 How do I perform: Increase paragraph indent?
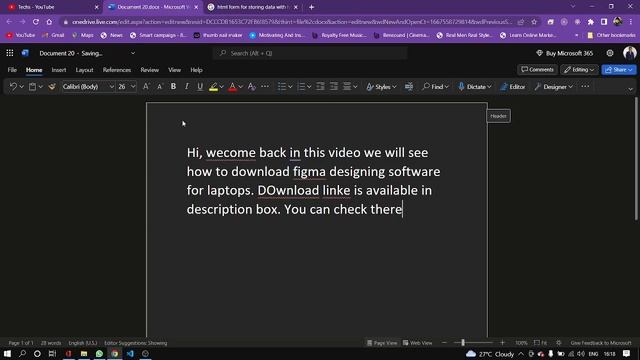tap(334, 87)
